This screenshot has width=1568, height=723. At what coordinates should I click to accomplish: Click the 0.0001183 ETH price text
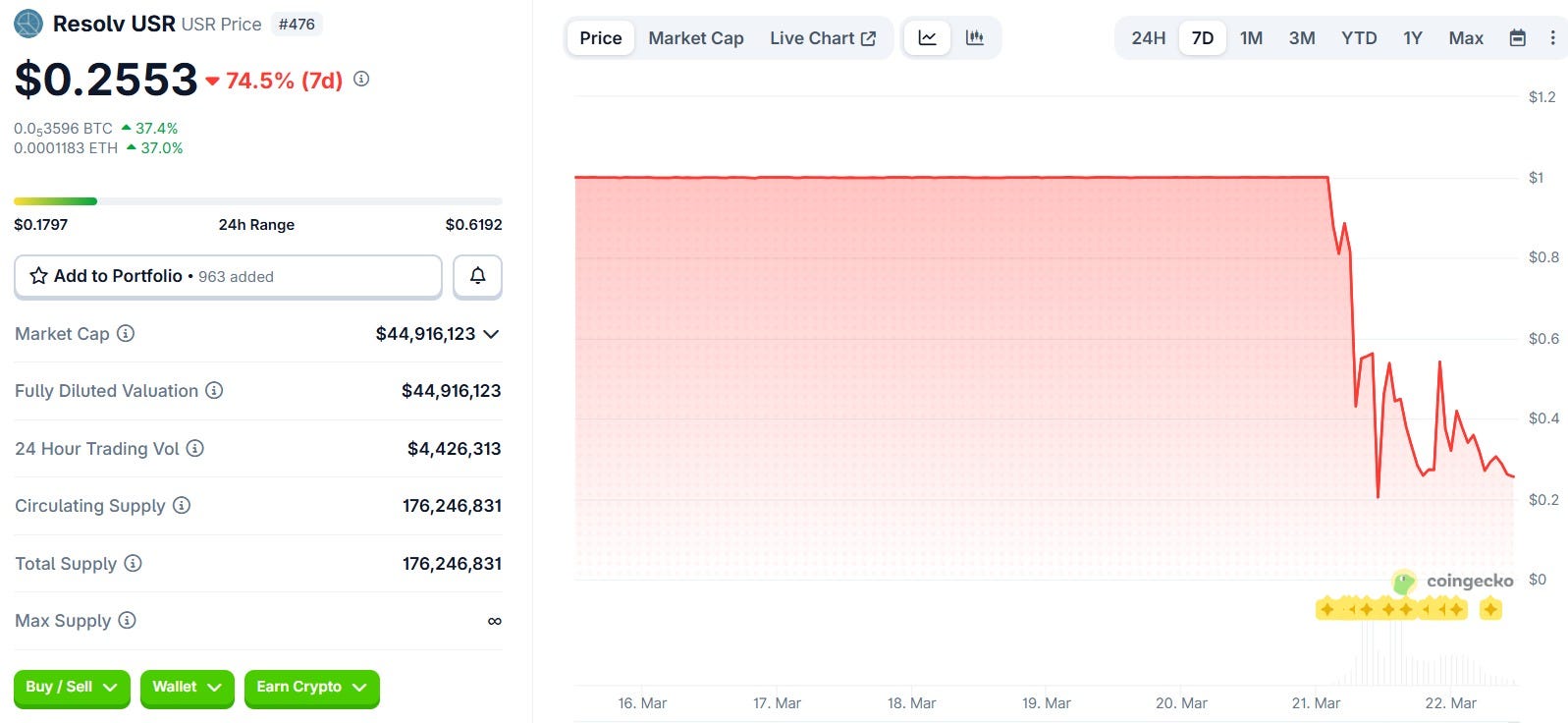pyautogui.click(x=66, y=147)
